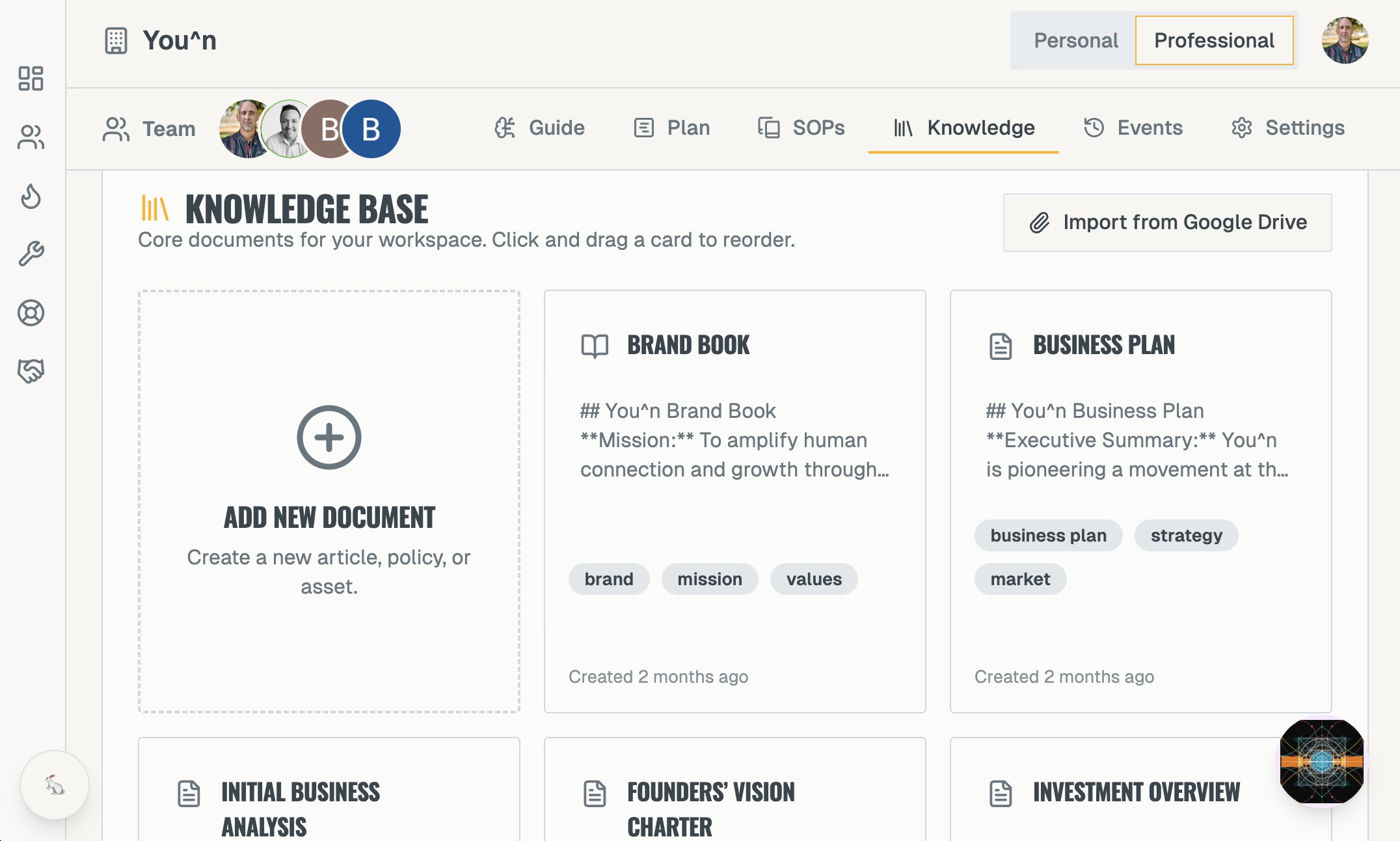The width and height of the screenshot is (1400, 841).
Task: Go to the SOPs tab
Action: [801, 128]
